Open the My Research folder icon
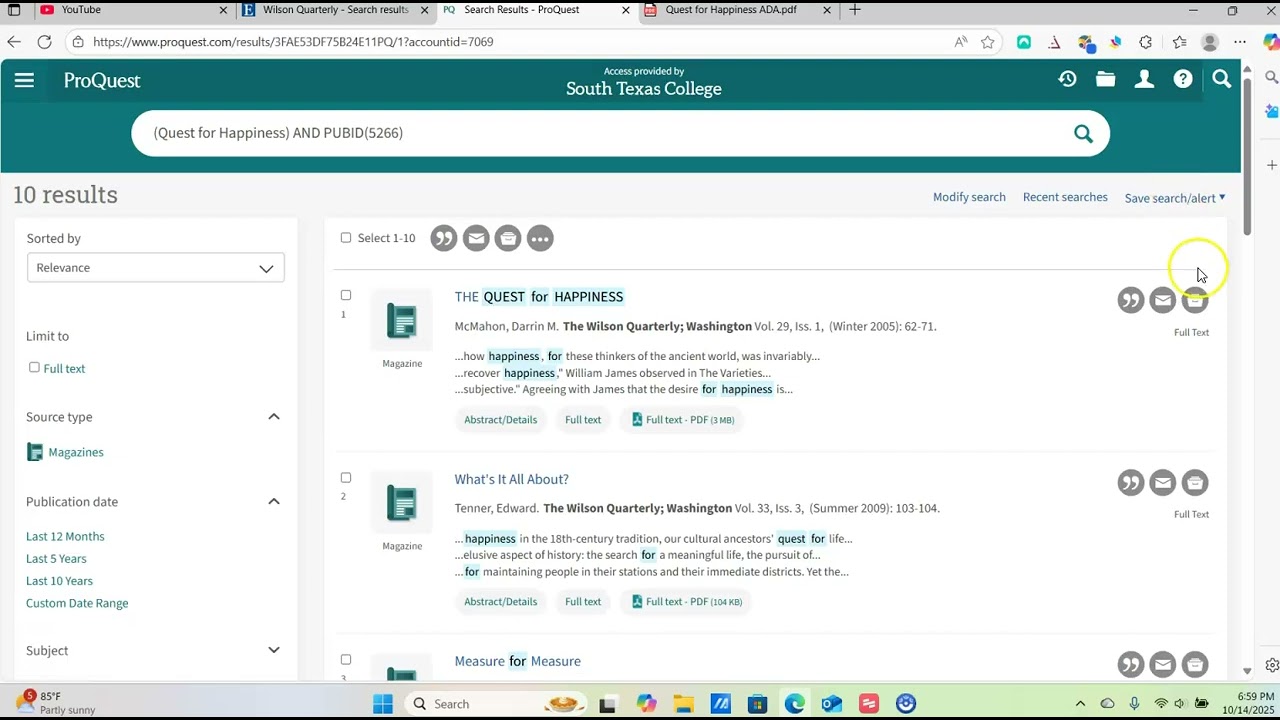The image size is (1280, 720). point(1105,79)
